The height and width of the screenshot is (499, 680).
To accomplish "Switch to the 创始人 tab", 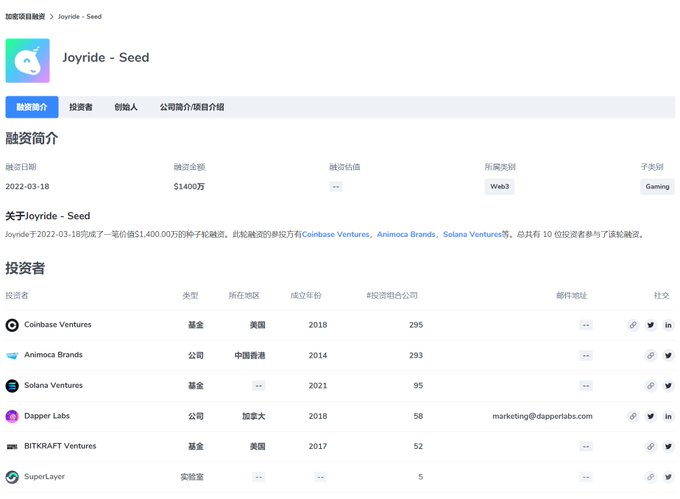I will coord(126,107).
